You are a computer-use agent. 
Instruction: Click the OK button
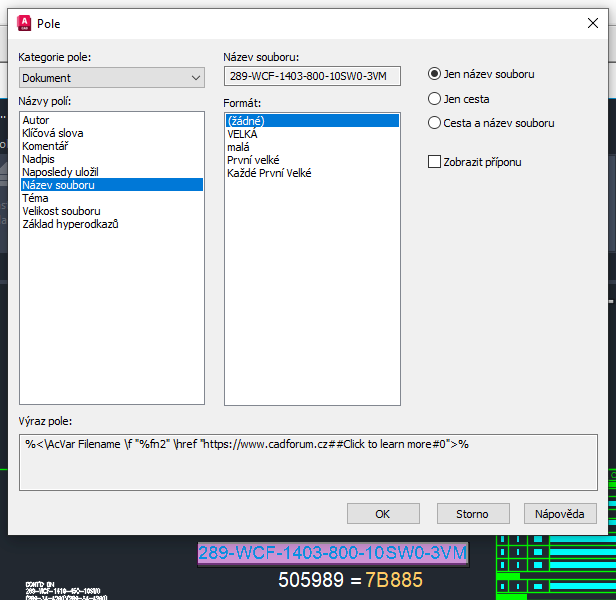pos(383,514)
